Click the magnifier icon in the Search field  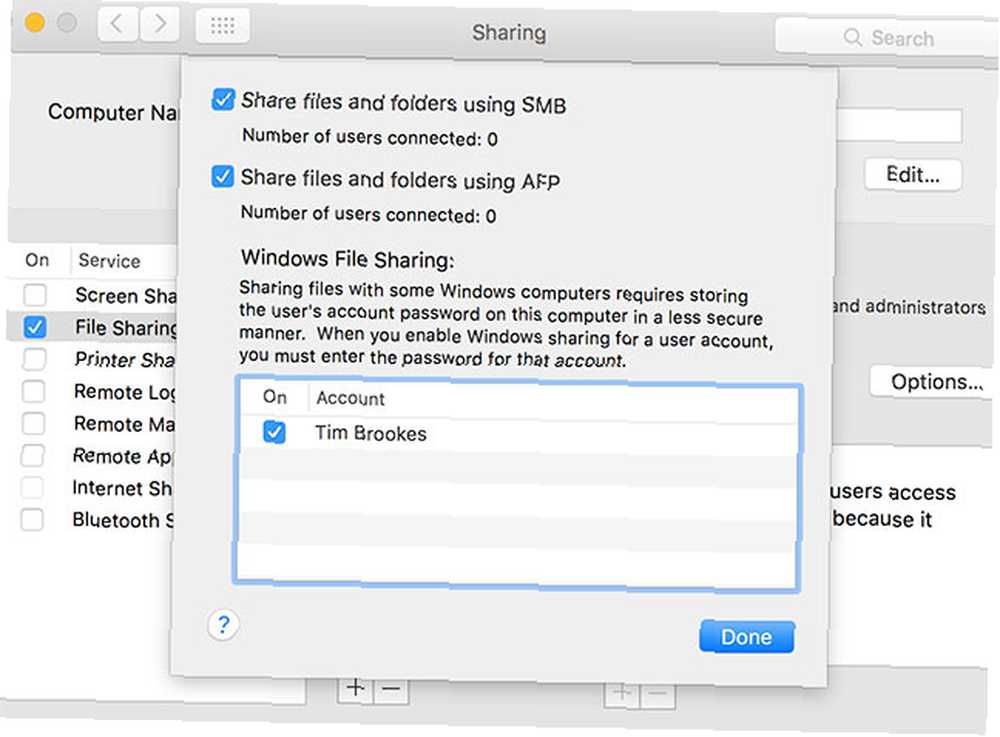coord(853,38)
